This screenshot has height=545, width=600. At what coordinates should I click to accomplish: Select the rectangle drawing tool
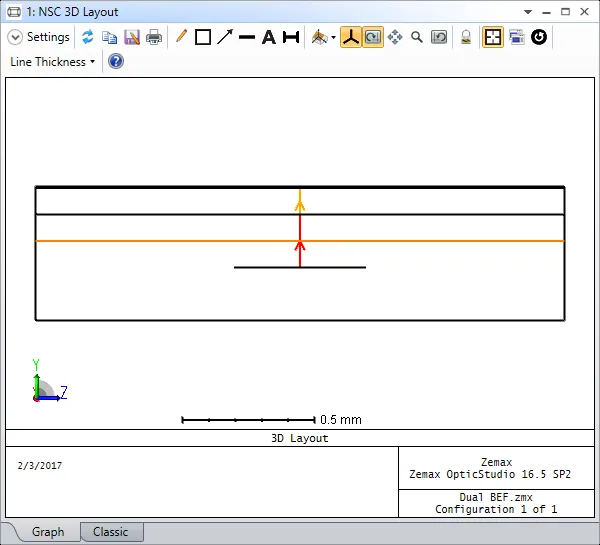coord(203,37)
